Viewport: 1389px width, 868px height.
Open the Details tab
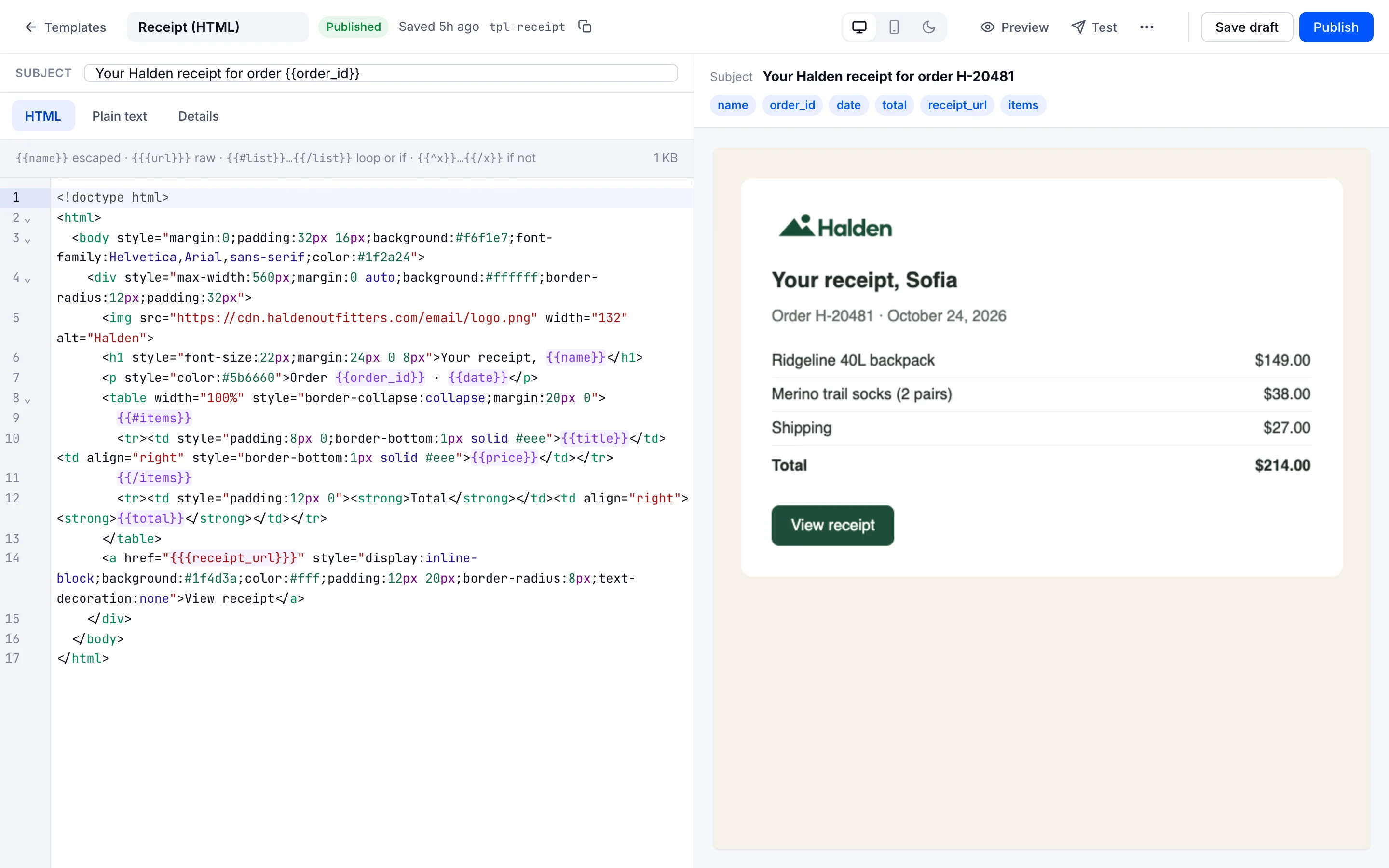198,116
